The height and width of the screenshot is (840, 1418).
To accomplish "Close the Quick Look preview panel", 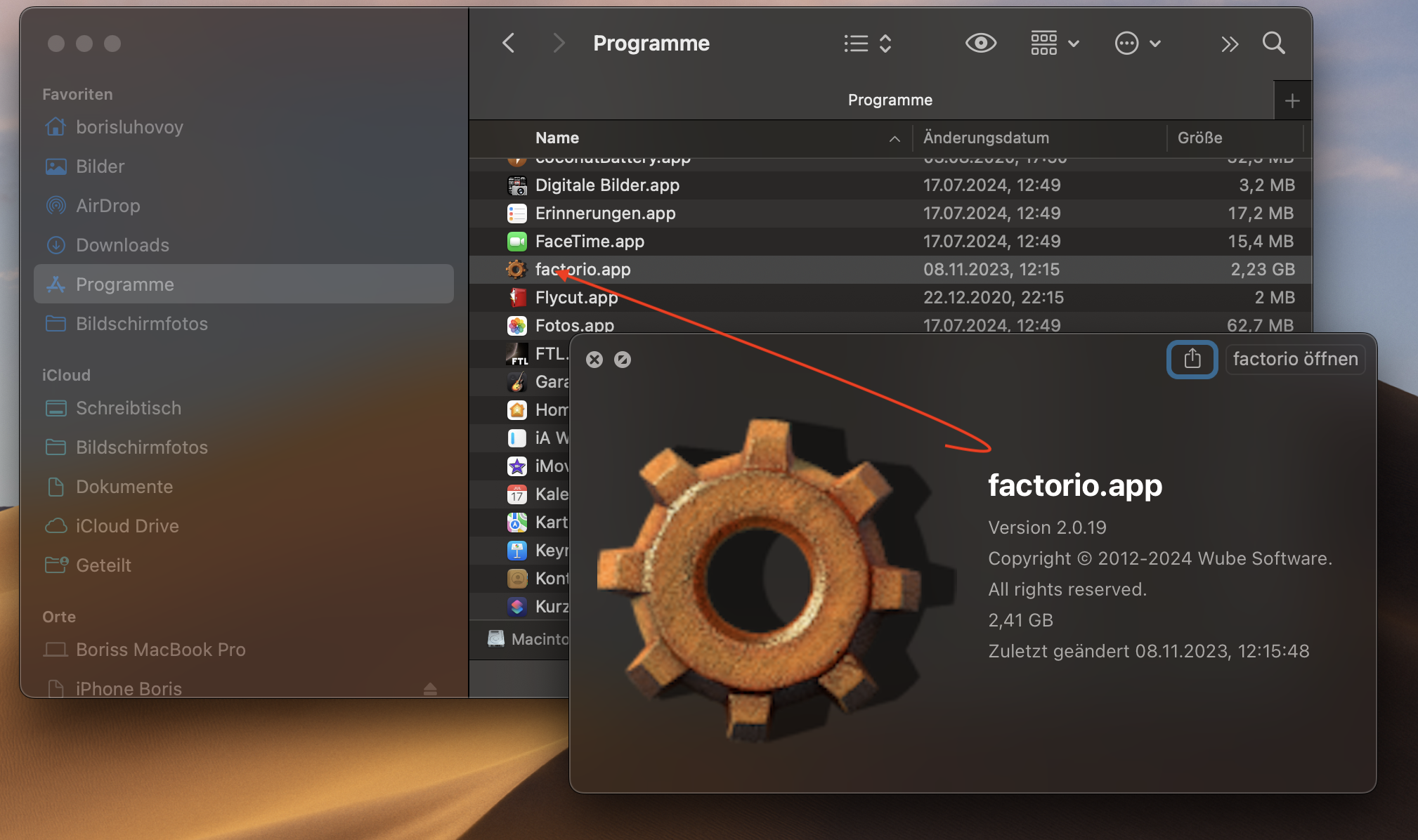I will pyautogui.click(x=594, y=360).
